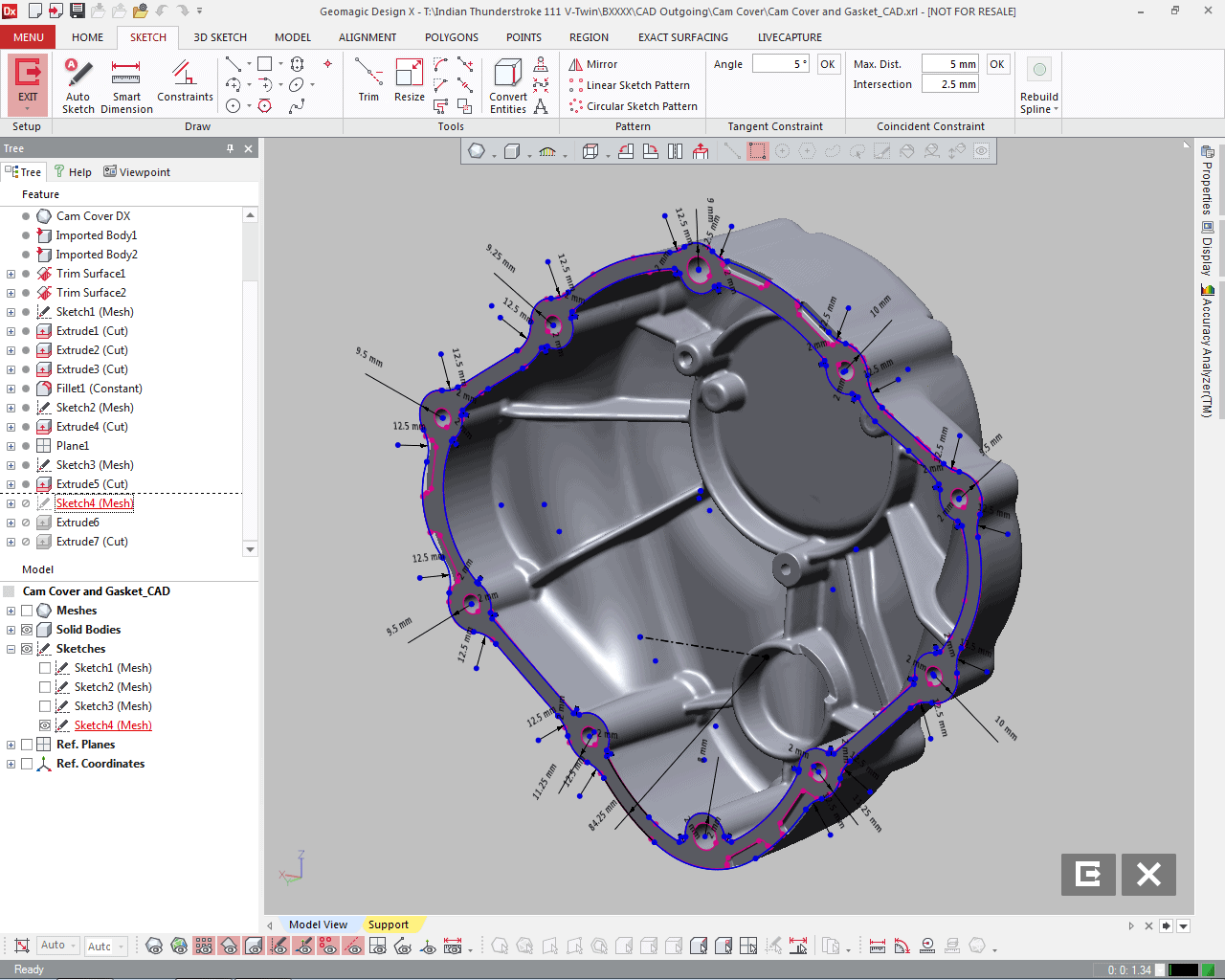
Task: Open the first Auto combo box in bottom toolbar
Action: click(57, 946)
